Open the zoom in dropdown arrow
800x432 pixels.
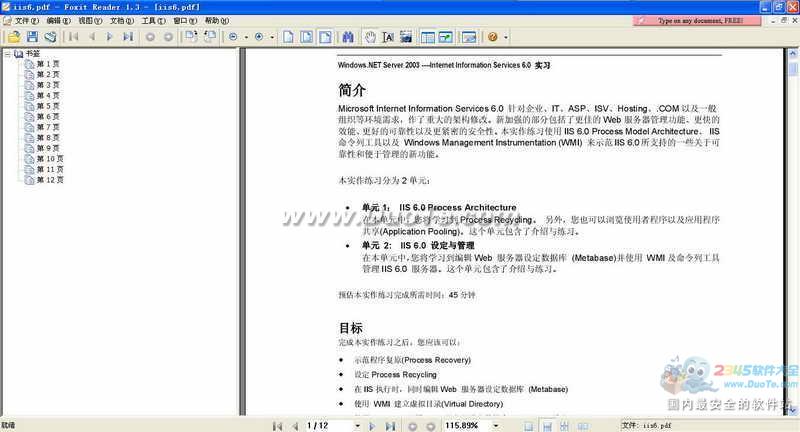coord(272,37)
